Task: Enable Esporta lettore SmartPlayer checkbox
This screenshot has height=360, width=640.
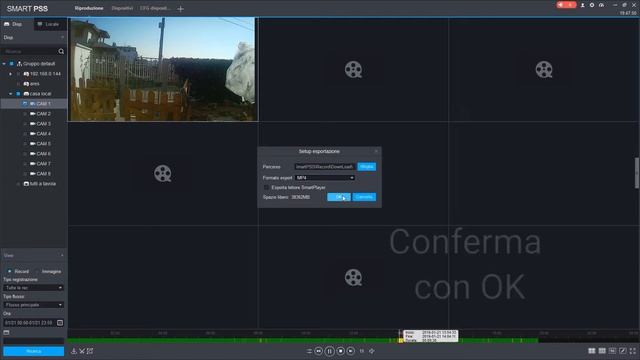Action: (x=267, y=187)
